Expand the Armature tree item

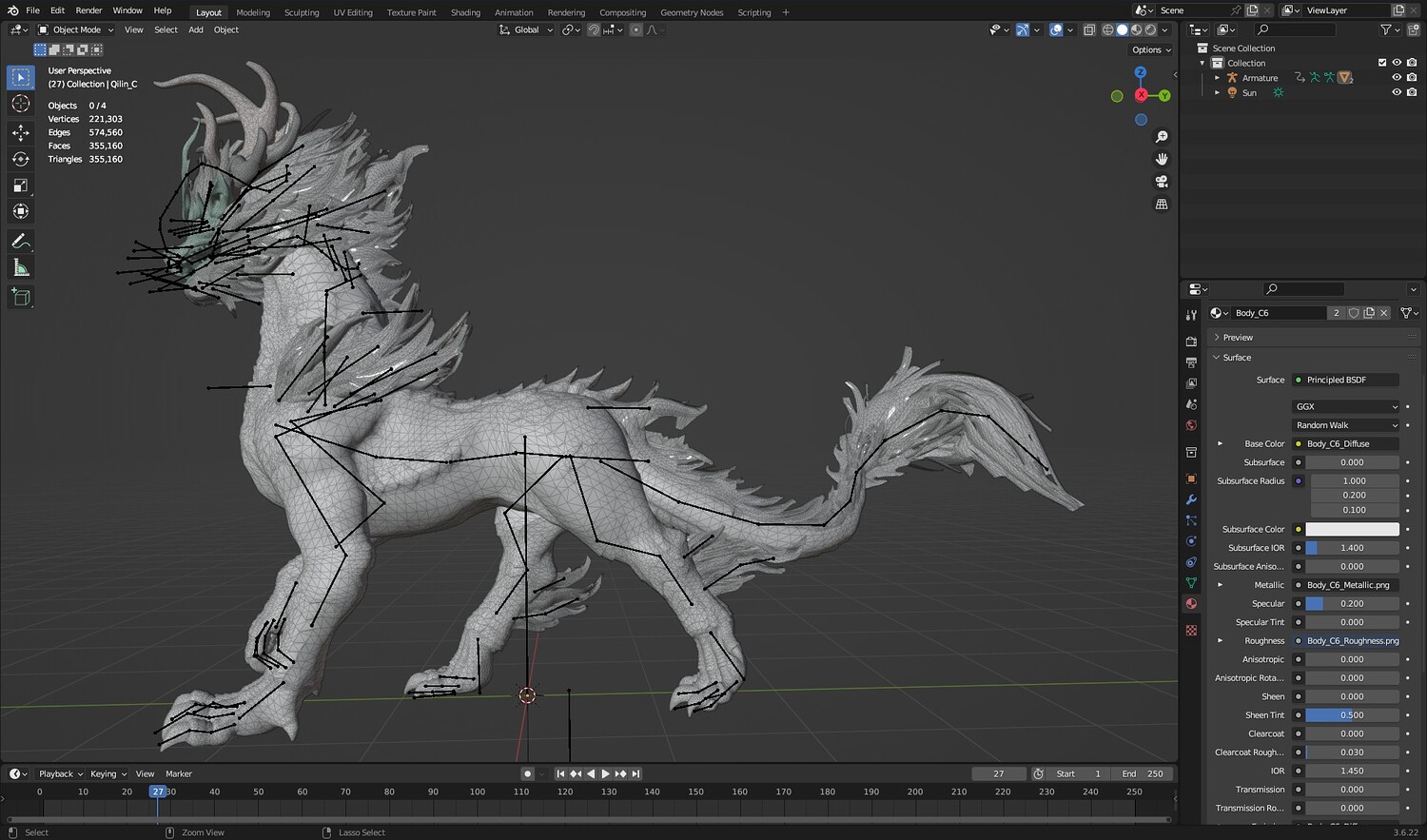pos(1218,78)
